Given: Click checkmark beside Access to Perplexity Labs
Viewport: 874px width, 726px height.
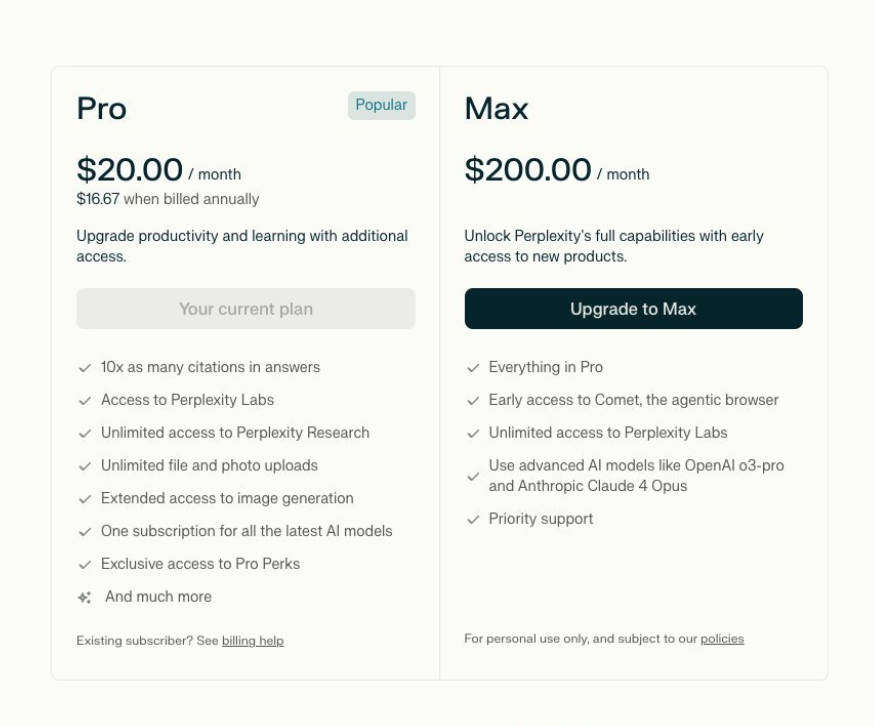Looking at the screenshot, I should click(85, 401).
